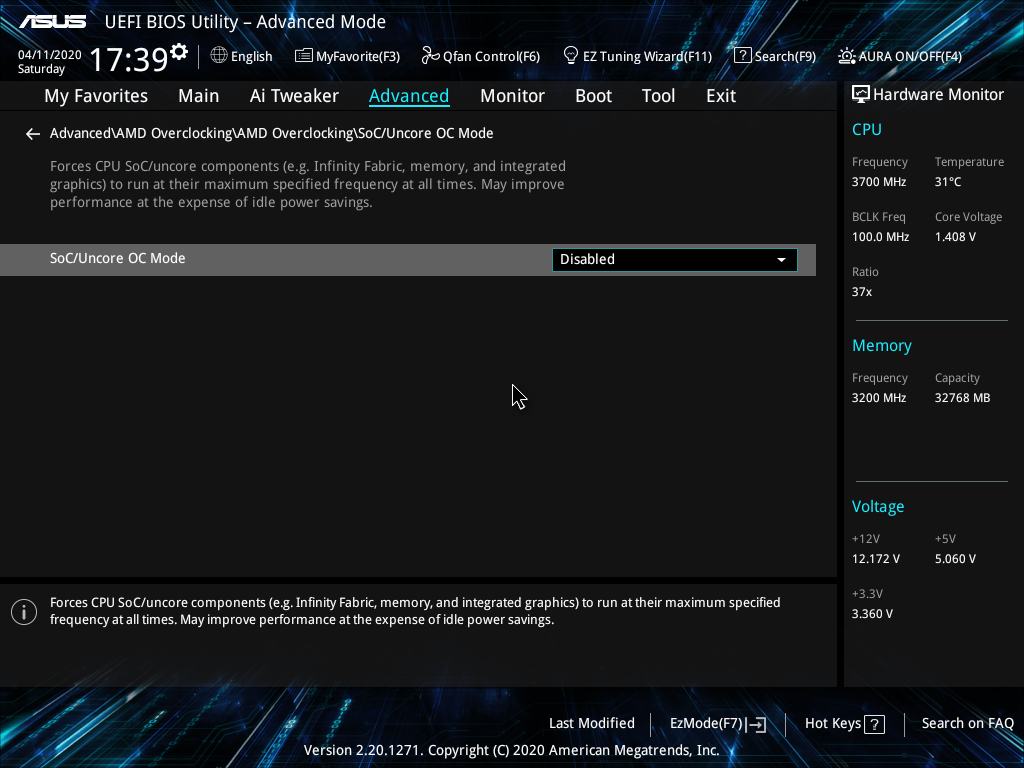
Task: Click the EzMode exit arrow icon
Action: [756, 724]
